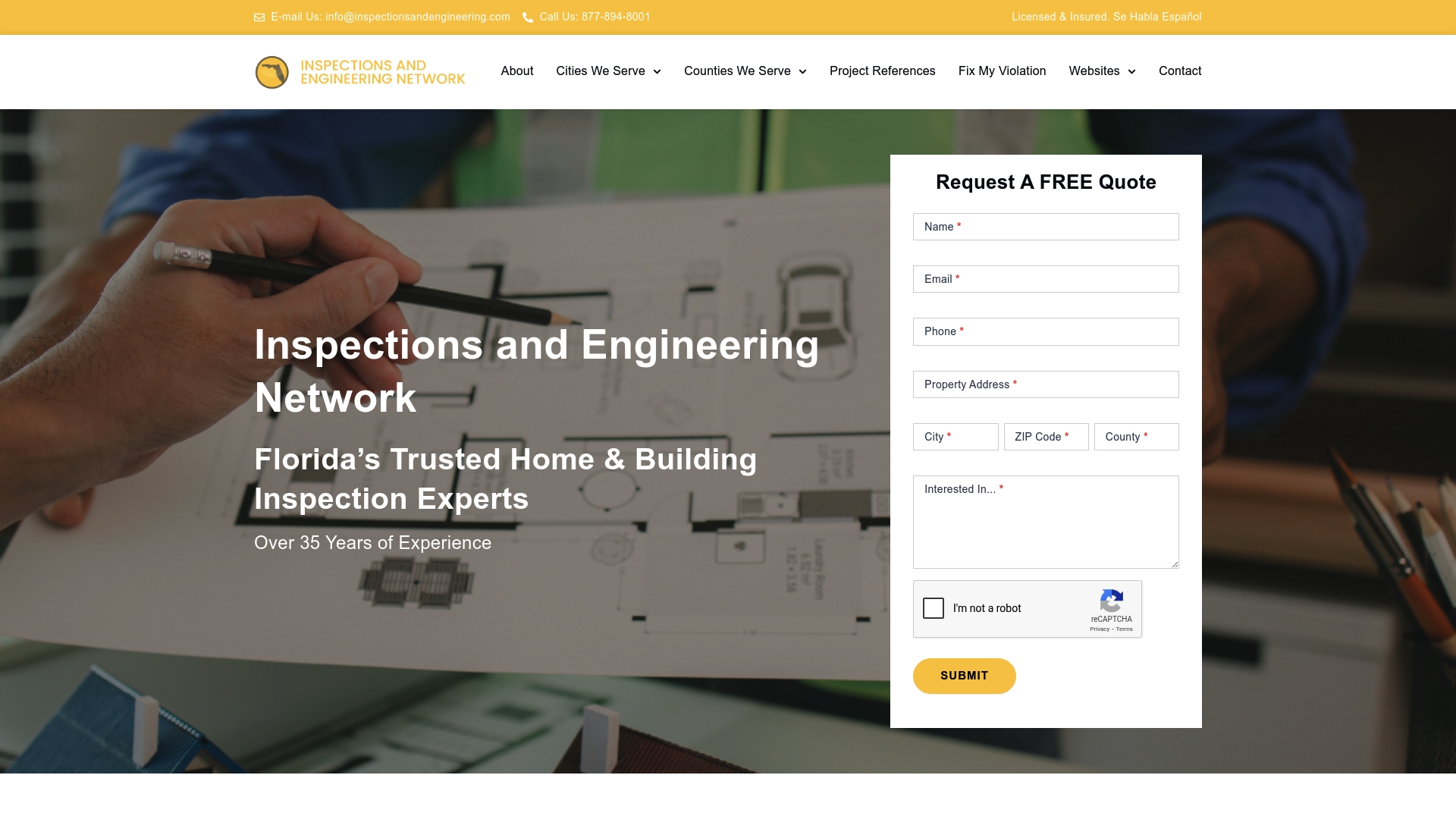Click the phone call icon
Screen dimensions: 1456x819
point(528,17)
